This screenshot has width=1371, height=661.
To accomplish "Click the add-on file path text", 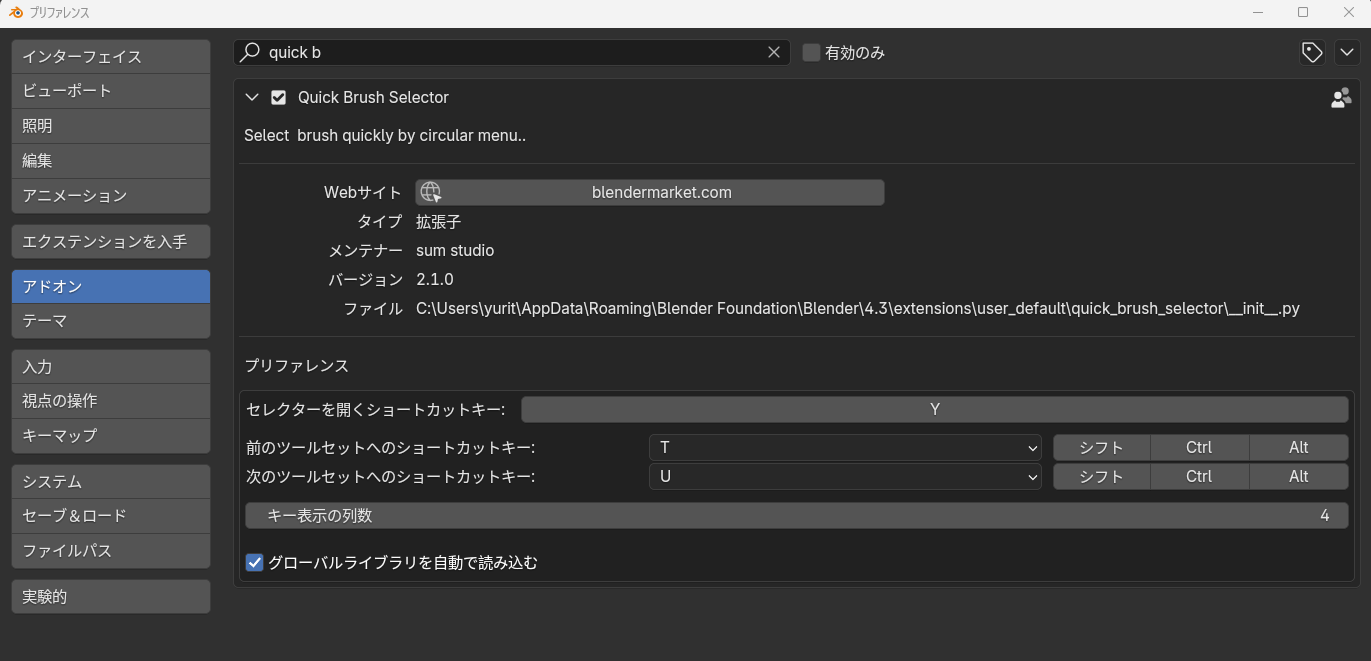I will click(858, 308).
